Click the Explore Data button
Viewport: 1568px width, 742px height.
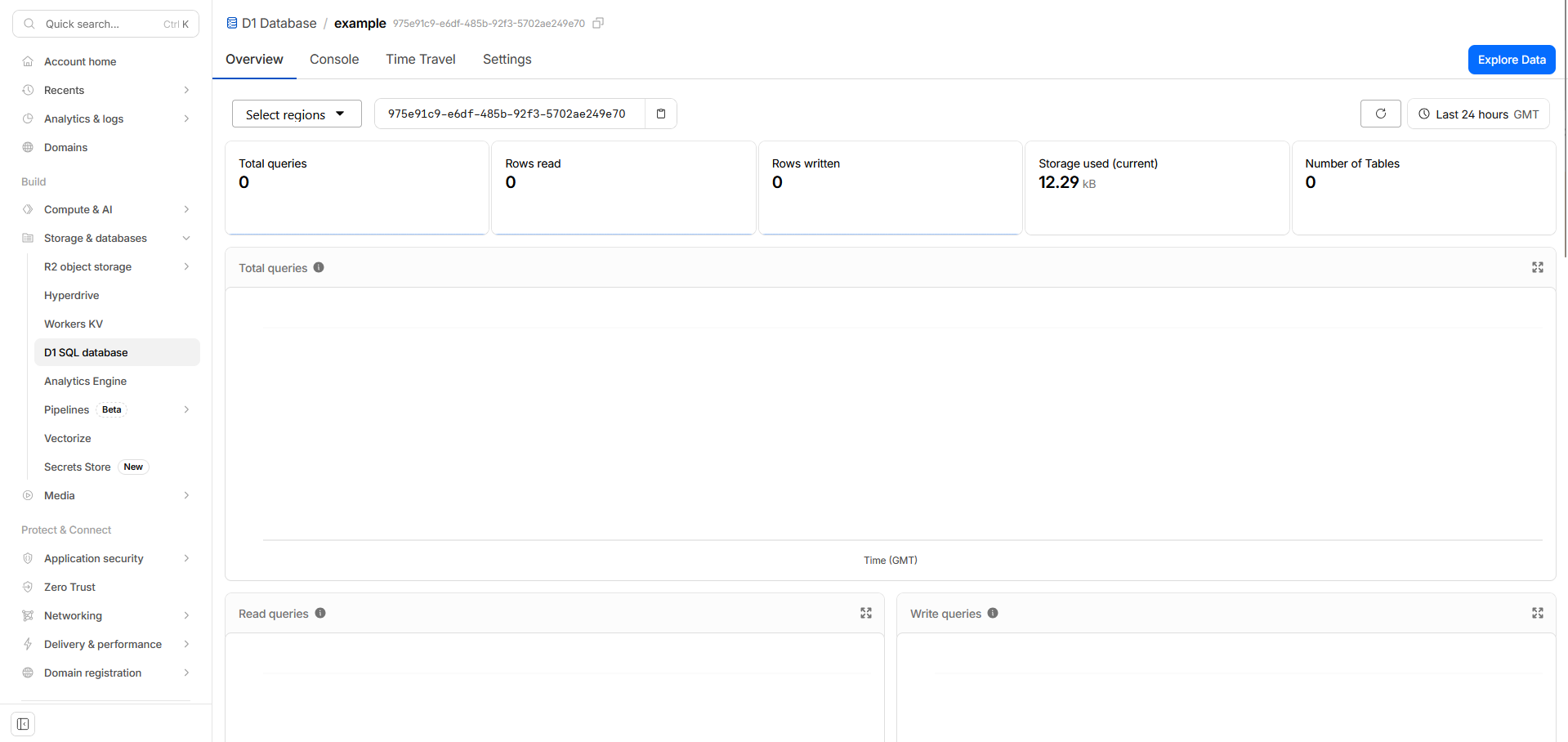pos(1510,59)
